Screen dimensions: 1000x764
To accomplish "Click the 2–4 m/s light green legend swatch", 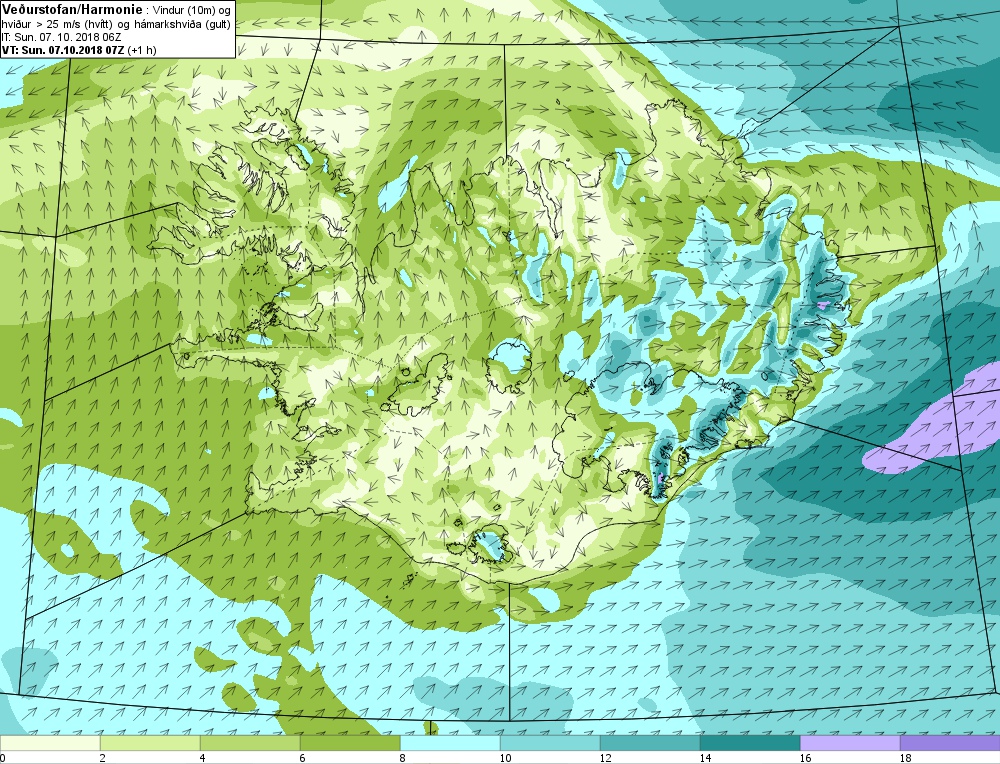I will coord(150,744).
